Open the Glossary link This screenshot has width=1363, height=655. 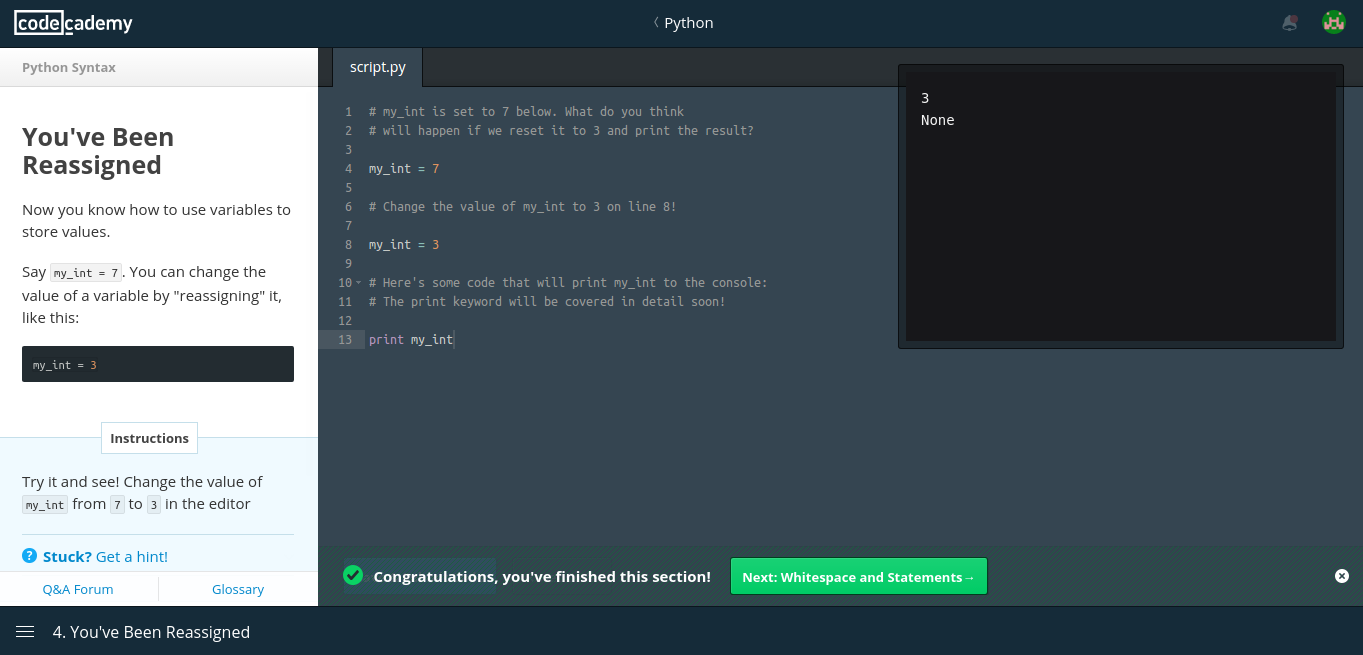coord(238,589)
